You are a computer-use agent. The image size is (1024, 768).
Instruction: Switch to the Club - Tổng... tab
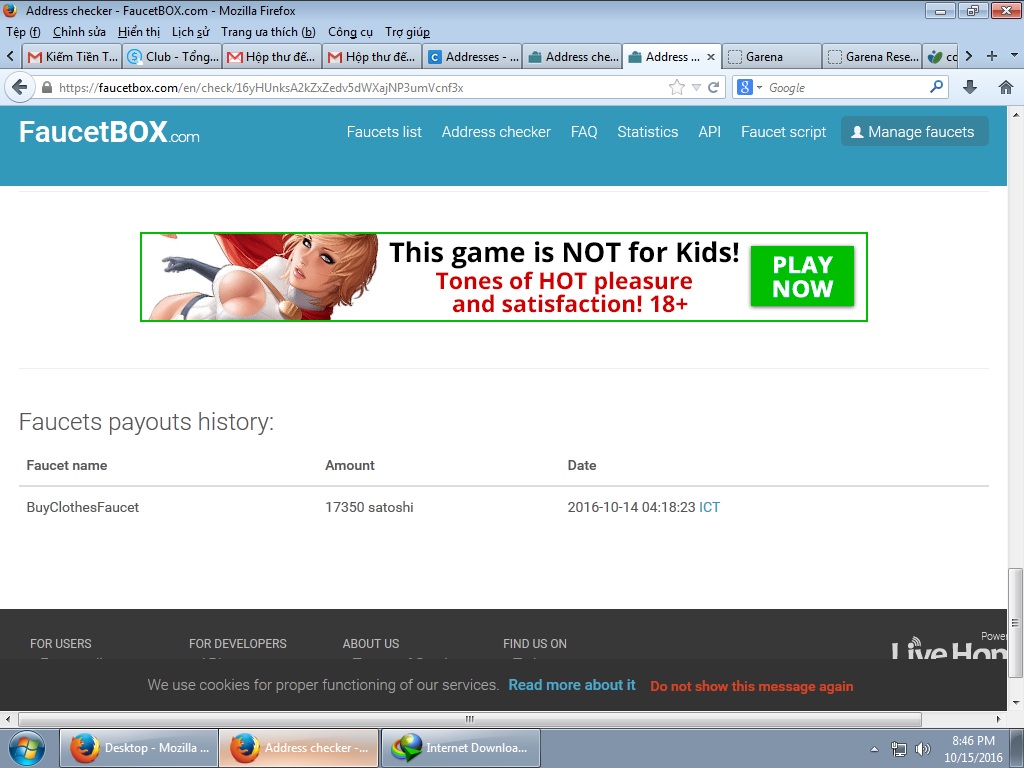click(x=172, y=57)
